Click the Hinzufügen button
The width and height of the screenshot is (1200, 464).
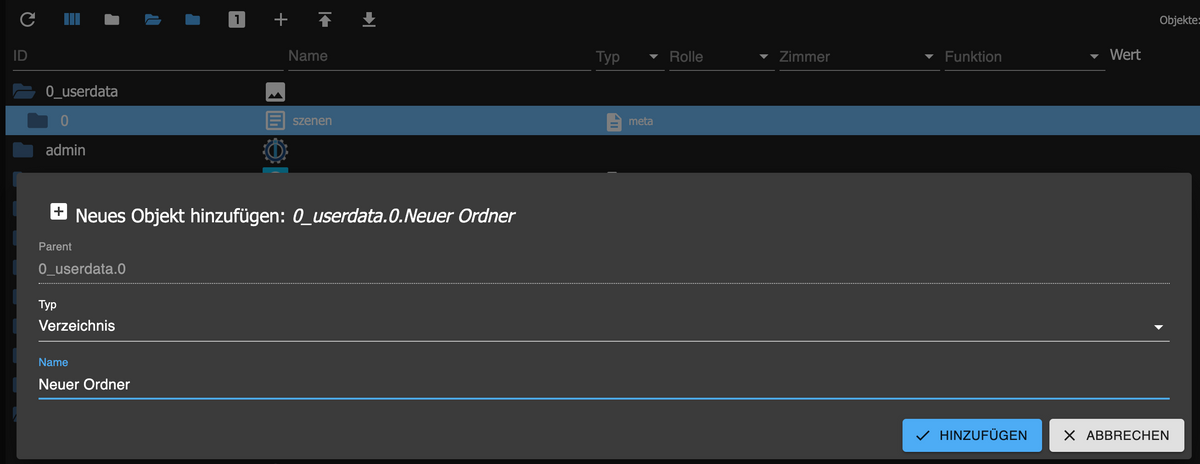pos(971,435)
